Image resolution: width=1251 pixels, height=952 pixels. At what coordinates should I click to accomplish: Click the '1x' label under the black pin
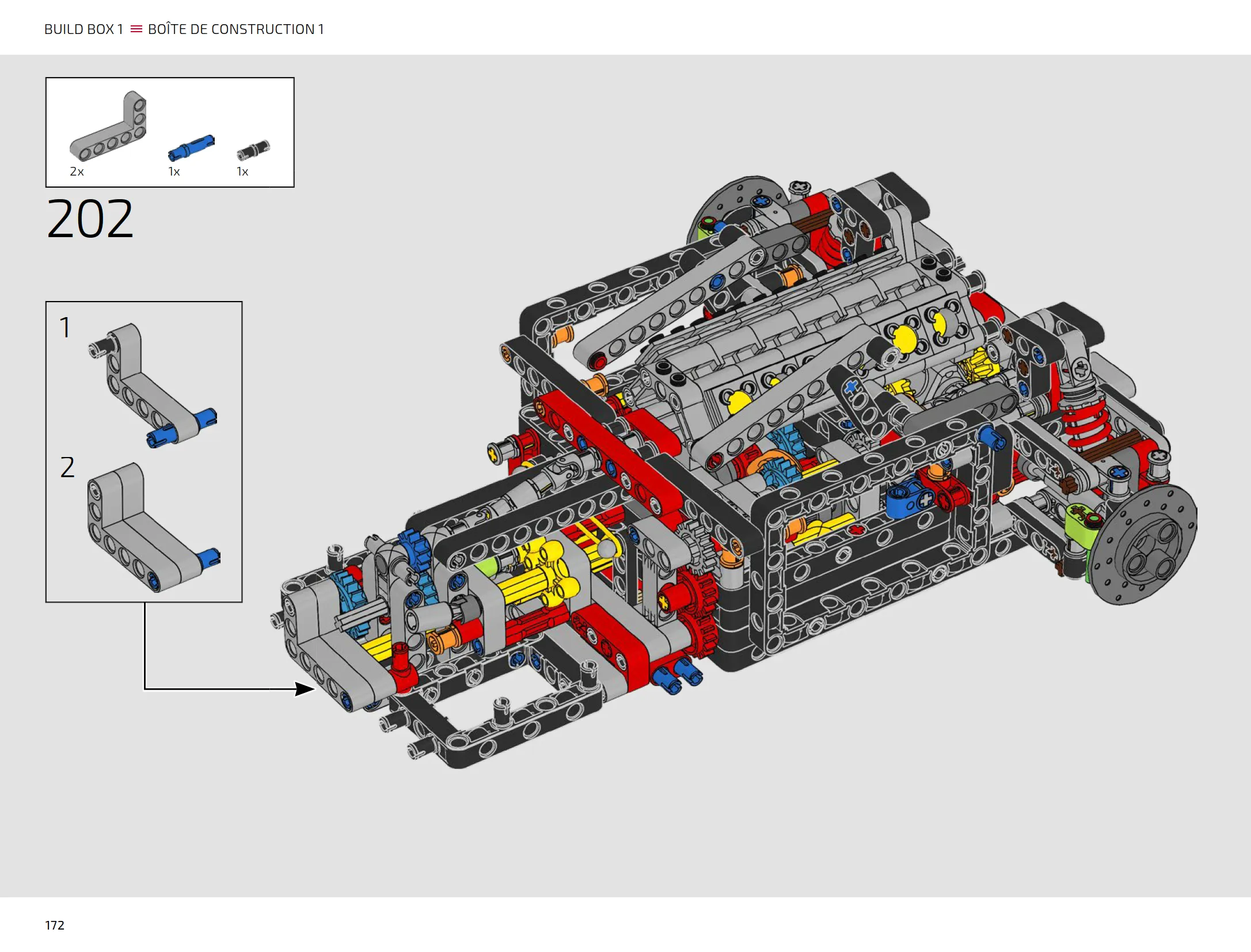pos(242,172)
